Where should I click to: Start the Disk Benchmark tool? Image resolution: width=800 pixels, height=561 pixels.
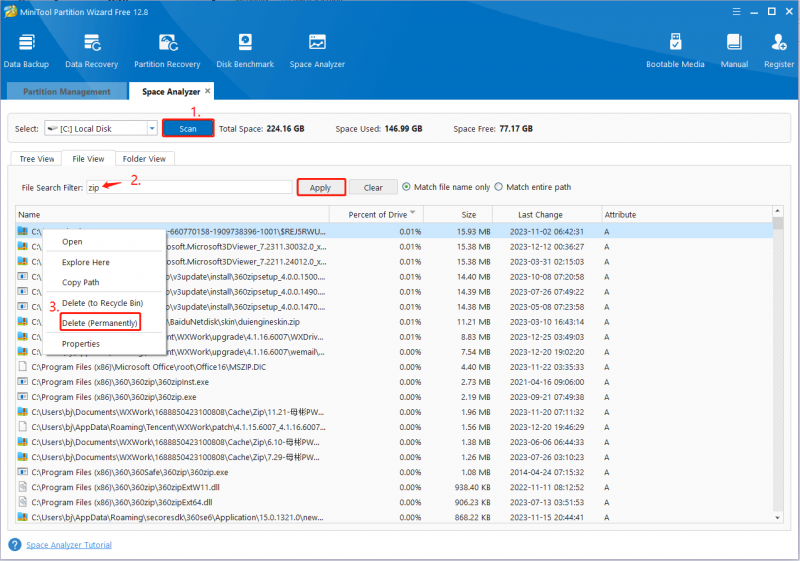coord(245,50)
